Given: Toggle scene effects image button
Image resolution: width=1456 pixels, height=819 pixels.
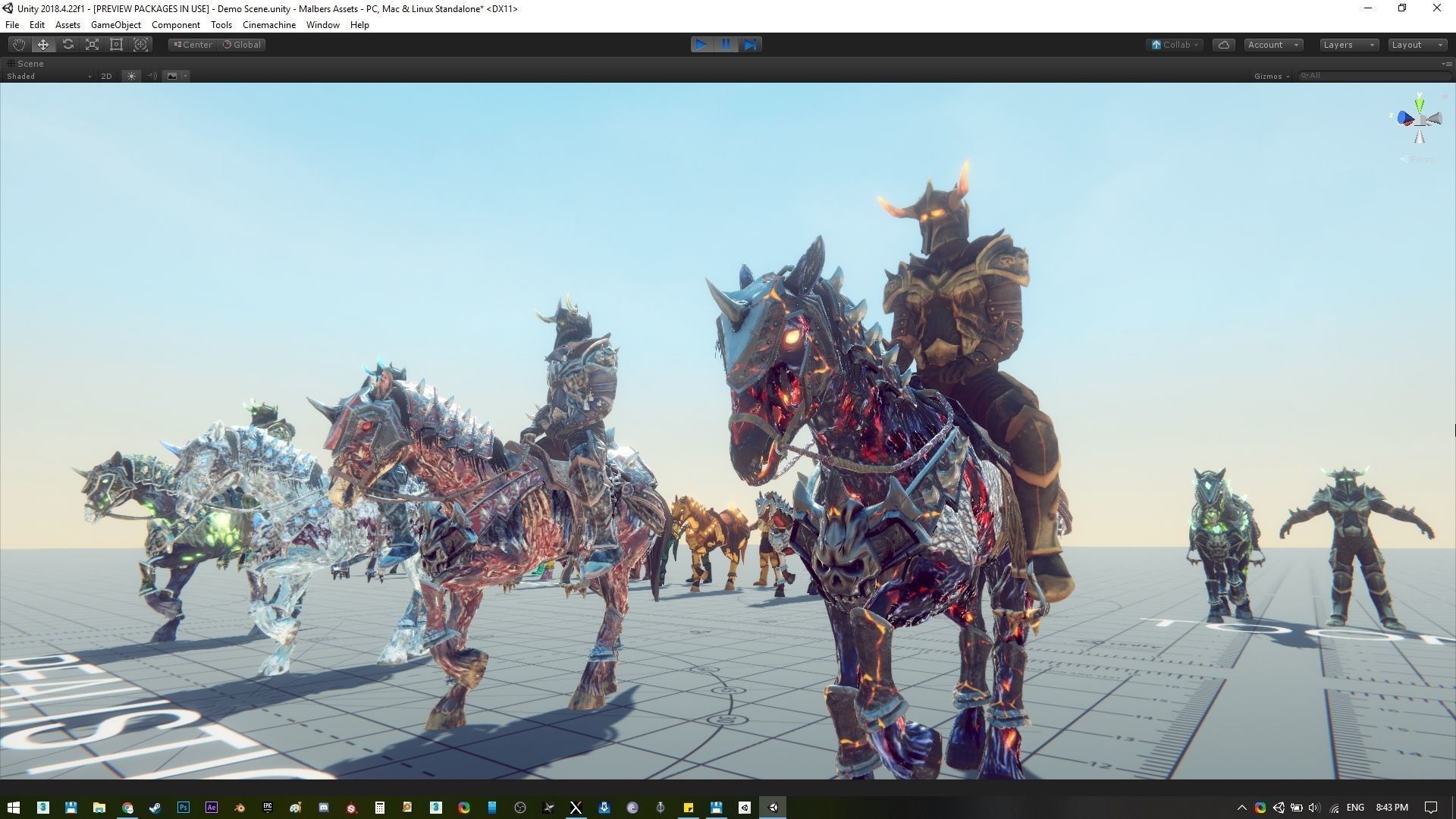Looking at the screenshot, I should (172, 76).
